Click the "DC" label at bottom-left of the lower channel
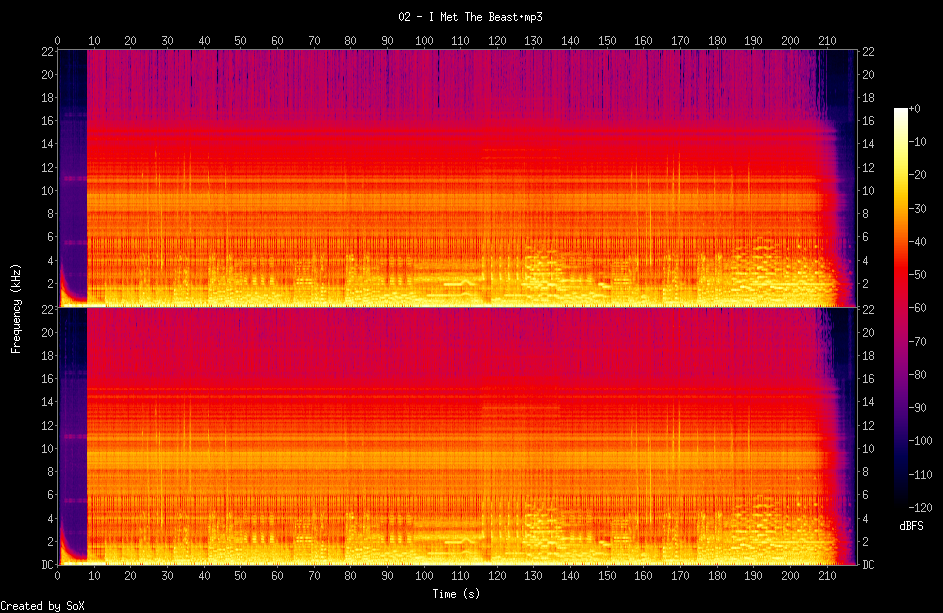This screenshot has height=613, width=943. [46, 565]
